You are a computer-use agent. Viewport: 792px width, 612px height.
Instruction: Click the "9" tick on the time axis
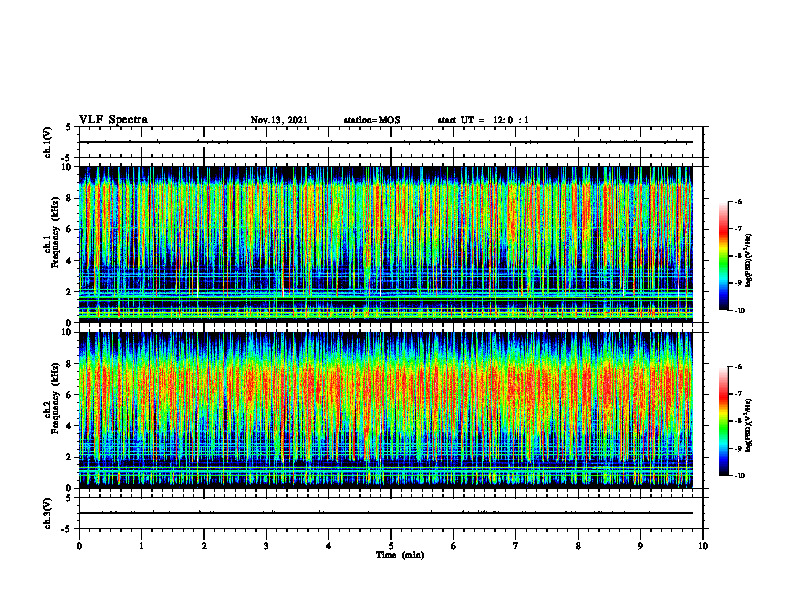click(640, 546)
